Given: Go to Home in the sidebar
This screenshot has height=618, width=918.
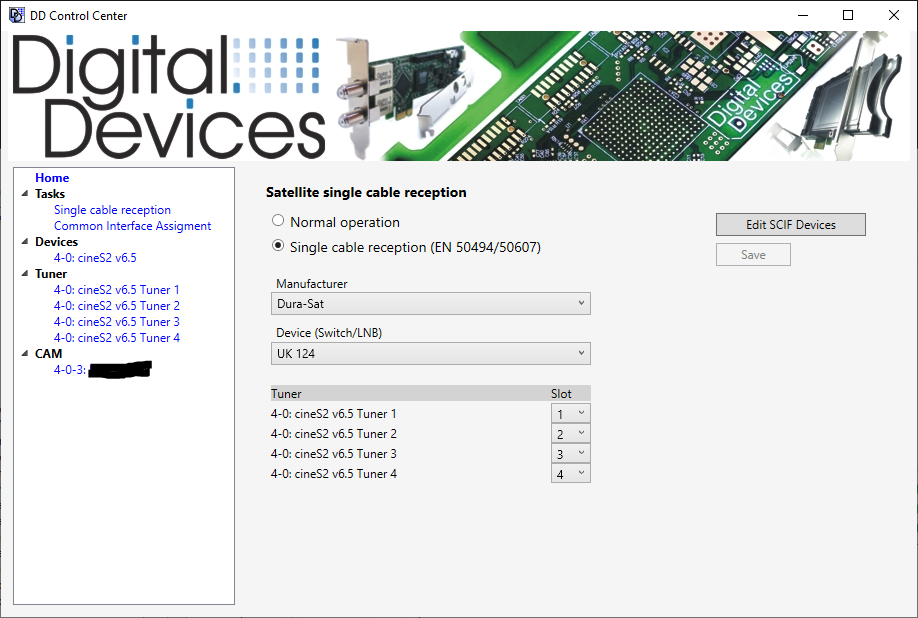Looking at the screenshot, I should [x=52, y=178].
